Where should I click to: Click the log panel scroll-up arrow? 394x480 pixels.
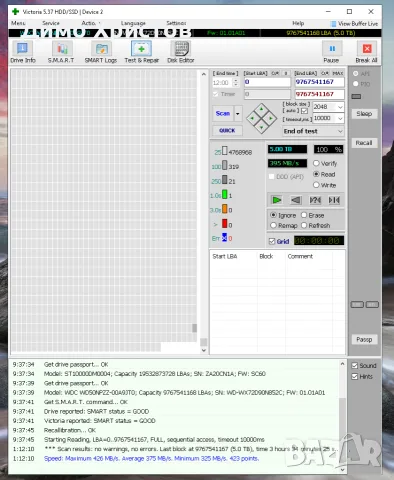click(342, 364)
